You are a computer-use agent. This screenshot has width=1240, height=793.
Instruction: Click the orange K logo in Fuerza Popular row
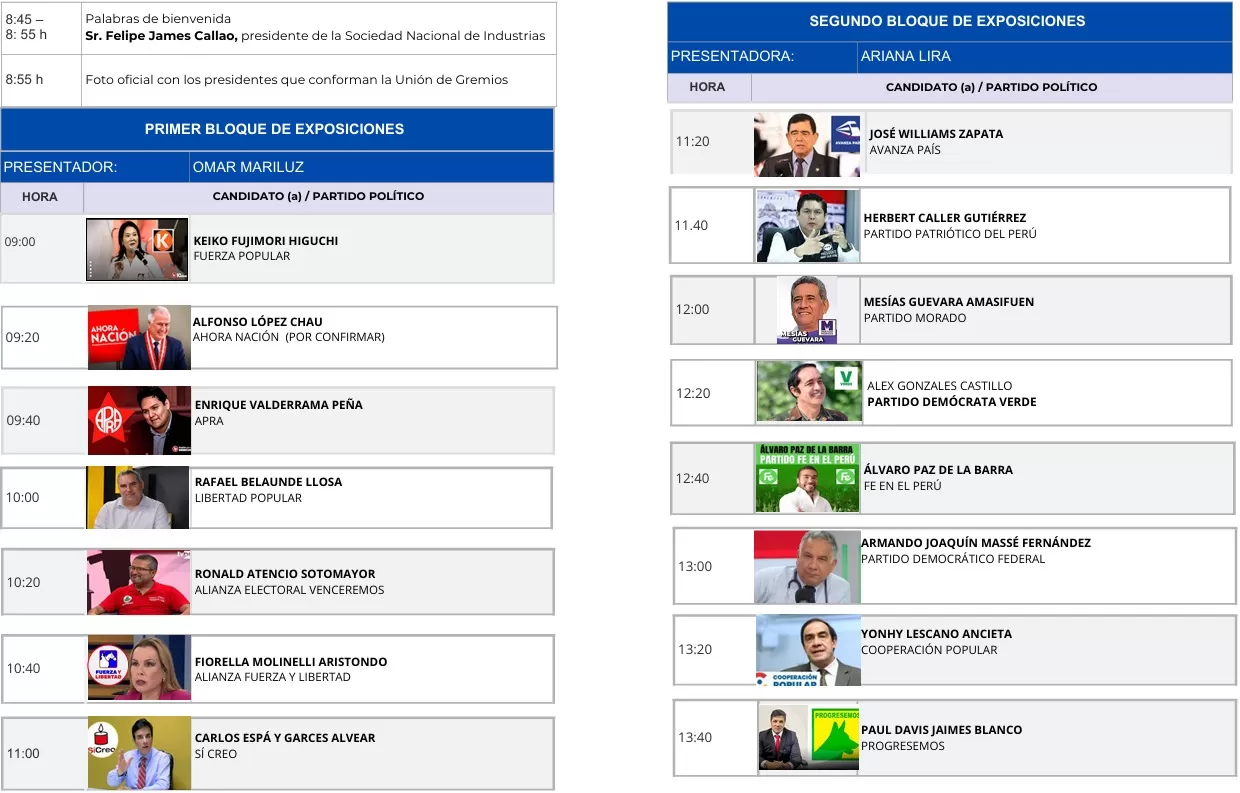[162, 240]
